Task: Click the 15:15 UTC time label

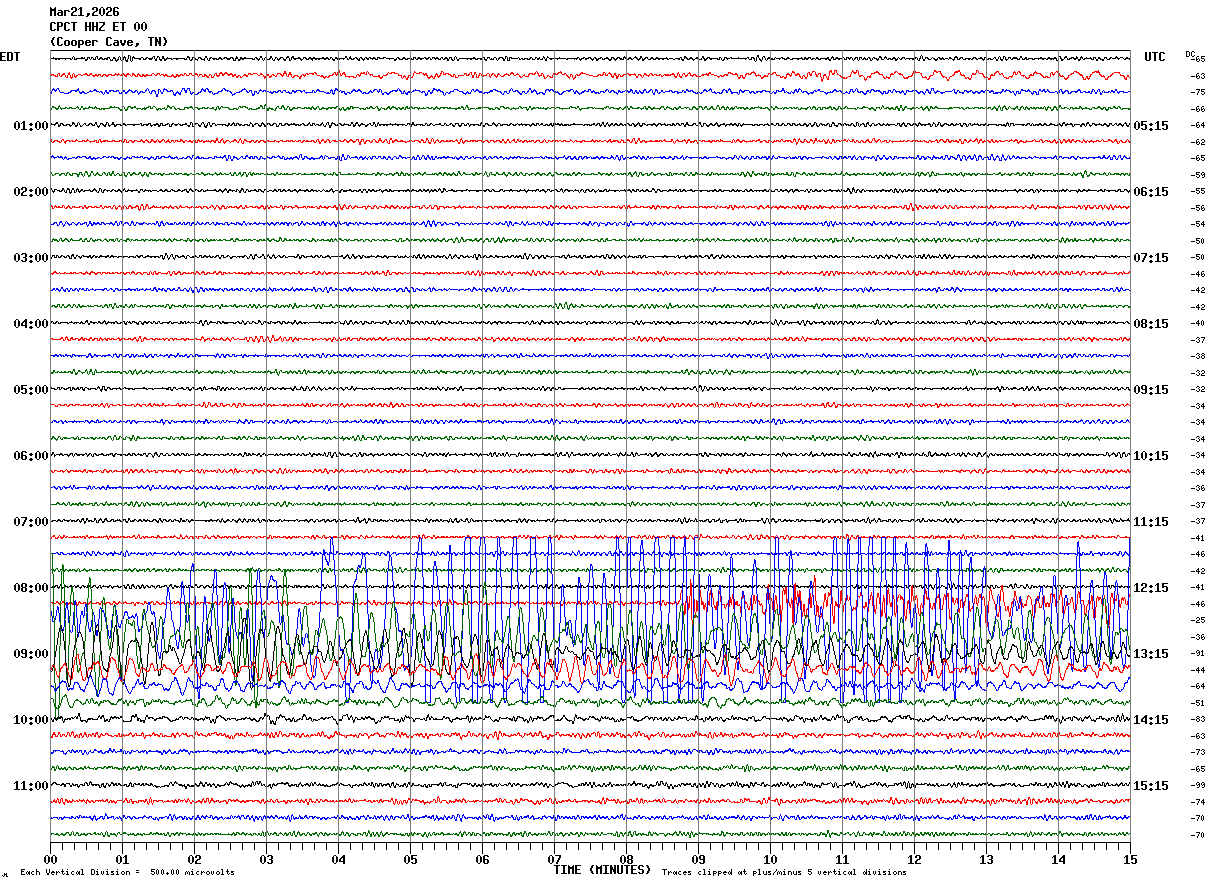Action: [x=1151, y=786]
